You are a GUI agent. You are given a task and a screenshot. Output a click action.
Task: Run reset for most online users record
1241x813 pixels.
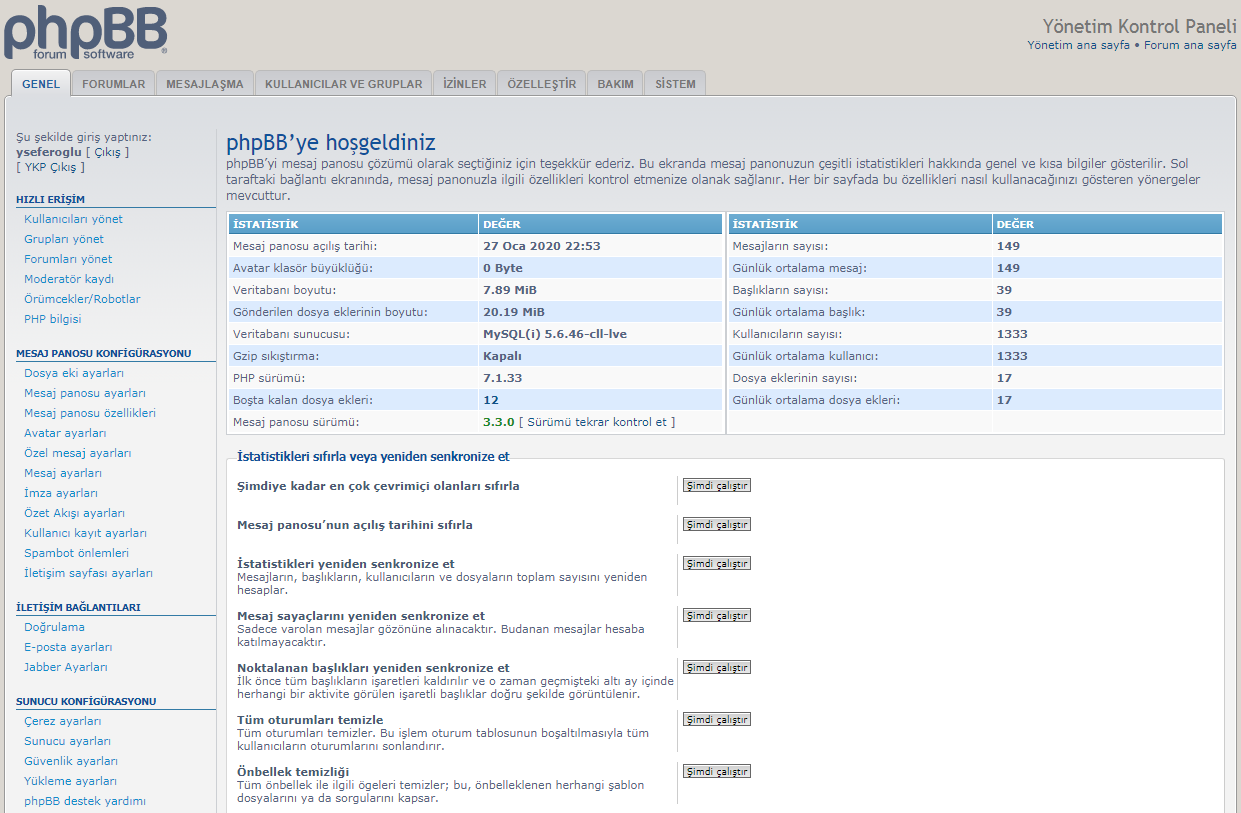(x=716, y=486)
